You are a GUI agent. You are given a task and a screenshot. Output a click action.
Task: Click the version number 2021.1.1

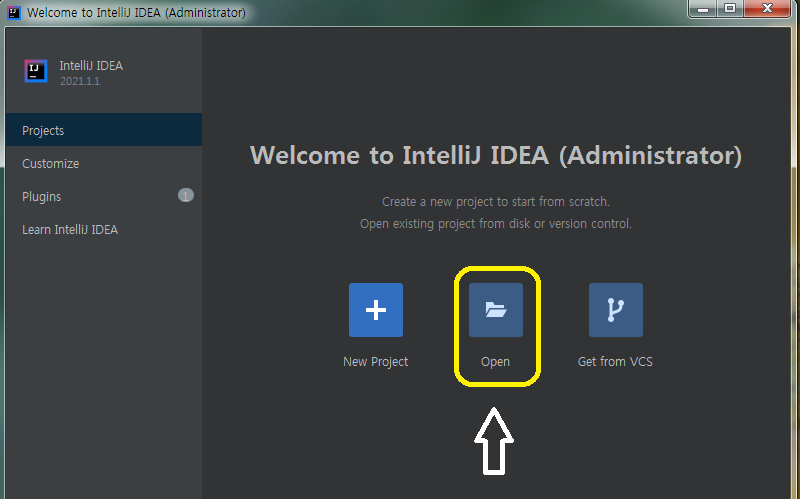coord(80,81)
